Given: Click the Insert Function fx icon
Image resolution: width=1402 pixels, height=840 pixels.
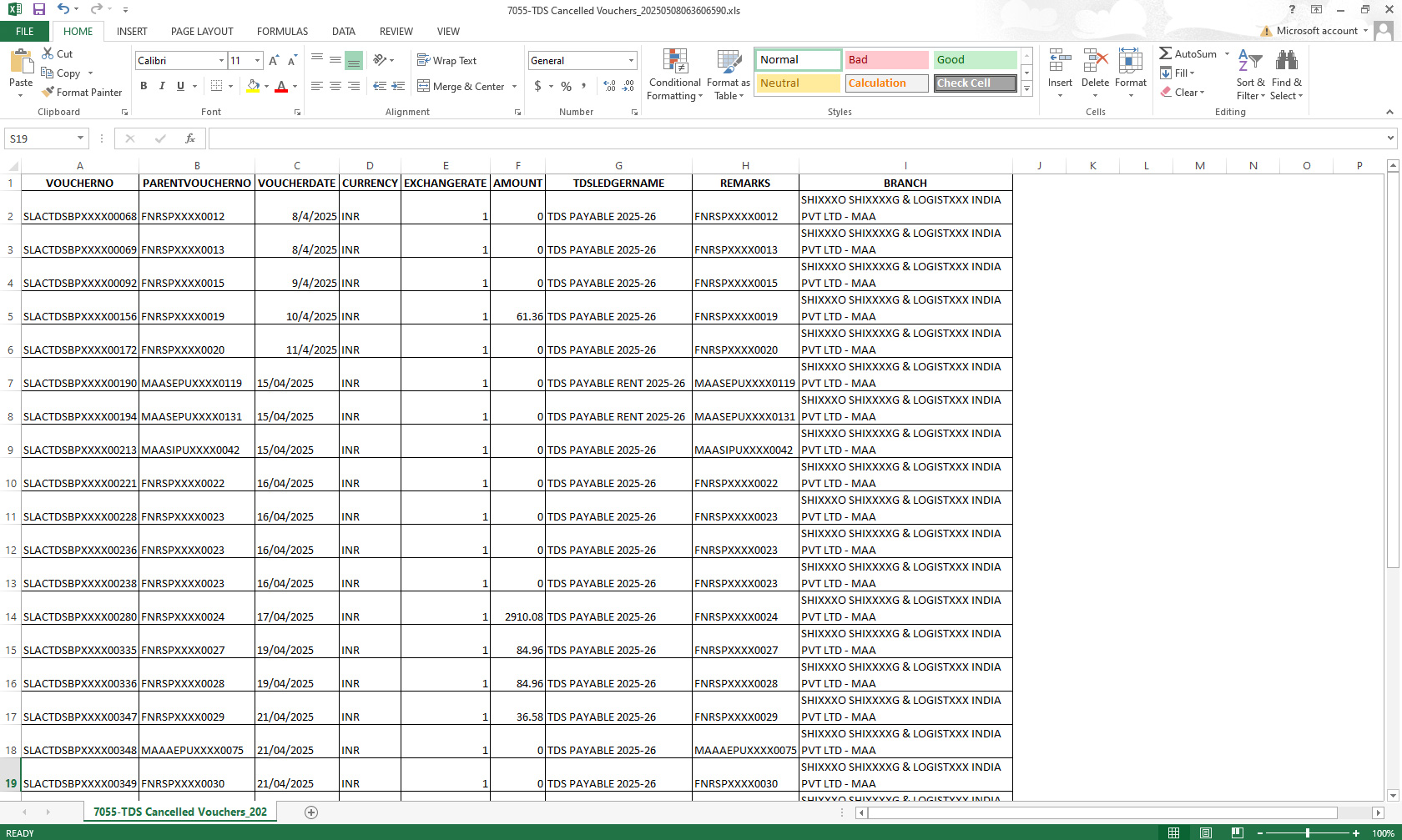Looking at the screenshot, I should click(x=189, y=138).
